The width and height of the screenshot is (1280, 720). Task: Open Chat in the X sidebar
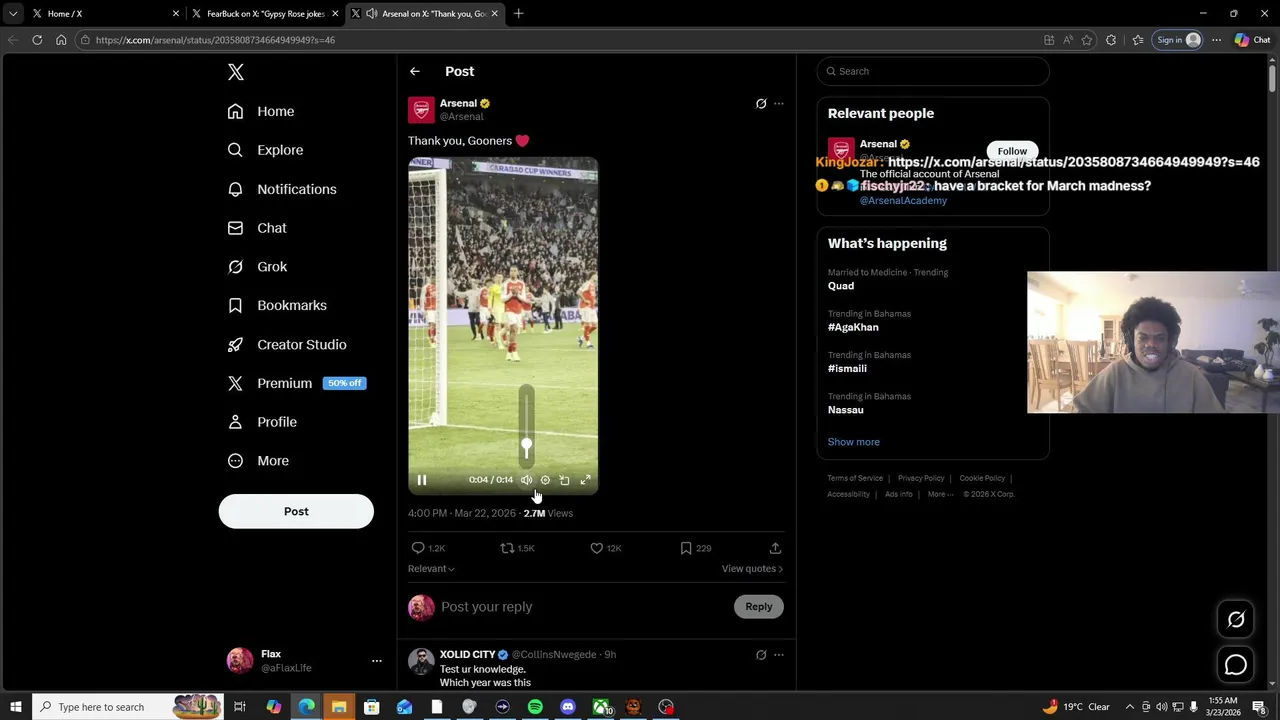[x=257, y=228]
